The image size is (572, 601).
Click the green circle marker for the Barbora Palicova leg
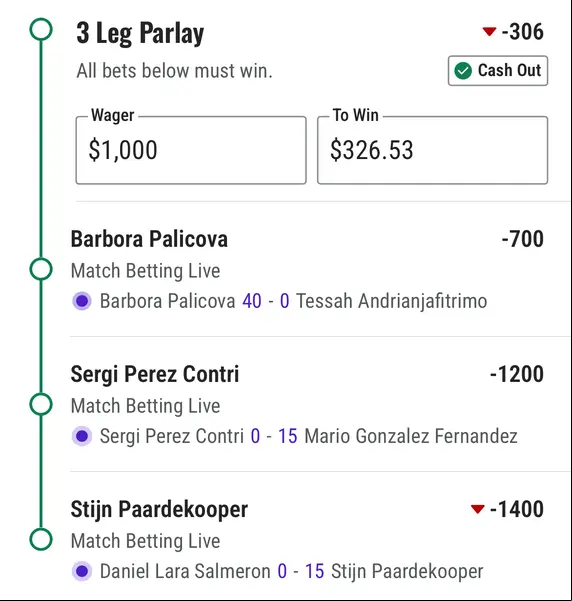(x=41, y=269)
